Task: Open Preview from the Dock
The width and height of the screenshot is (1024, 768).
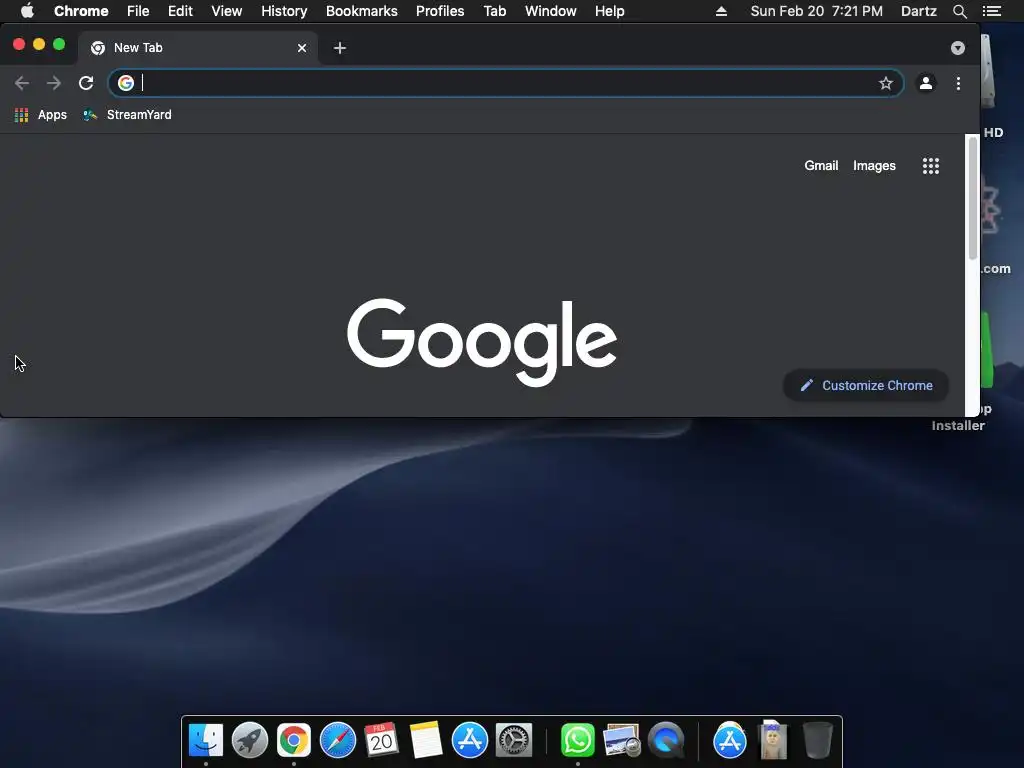Action: 621,740
